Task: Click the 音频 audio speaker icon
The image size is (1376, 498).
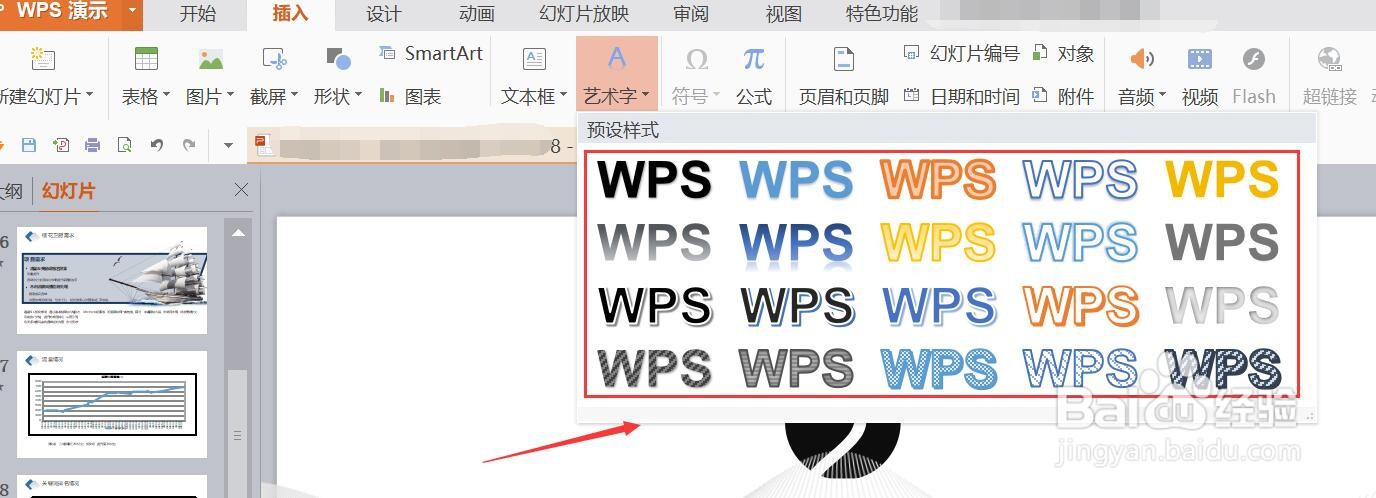Action: (x=1142, y=59)
